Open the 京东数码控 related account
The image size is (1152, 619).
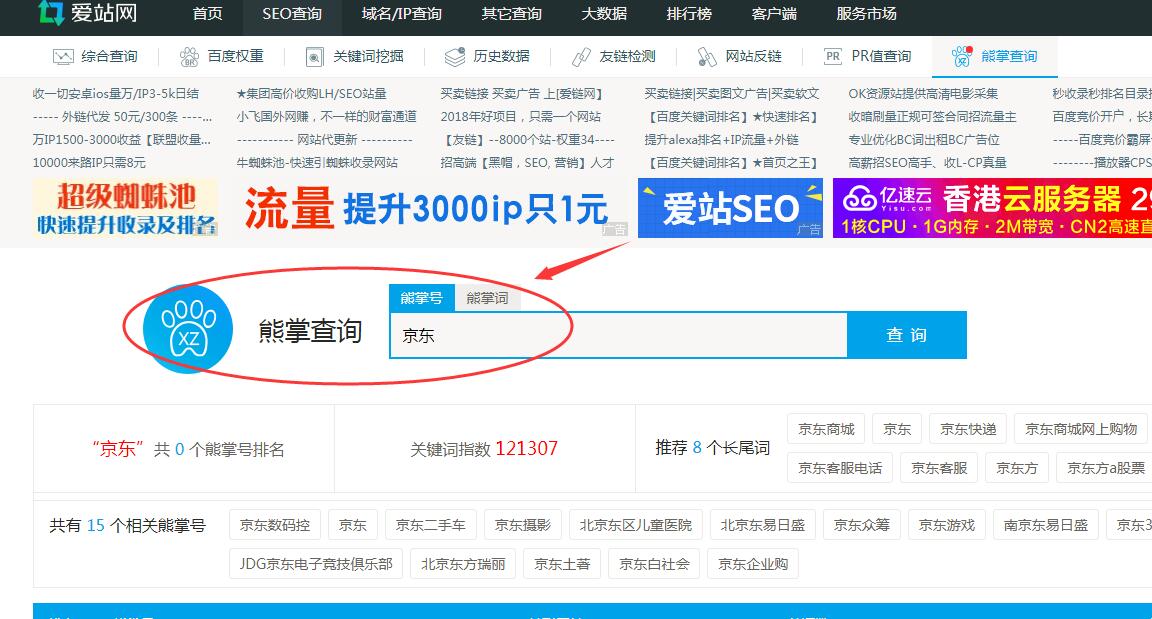(275, 525)
